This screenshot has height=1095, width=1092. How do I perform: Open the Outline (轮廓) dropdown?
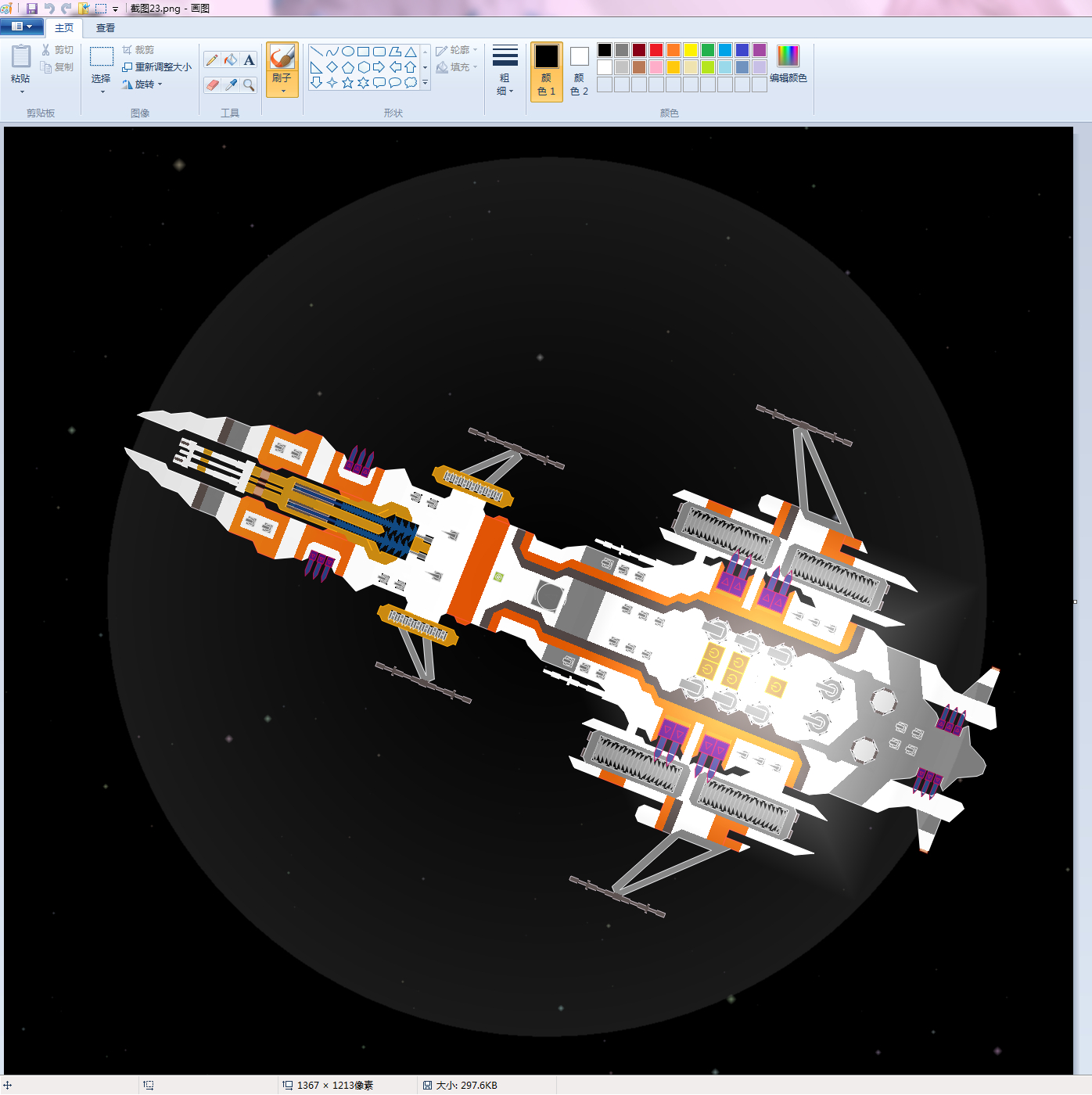point(457,50)
